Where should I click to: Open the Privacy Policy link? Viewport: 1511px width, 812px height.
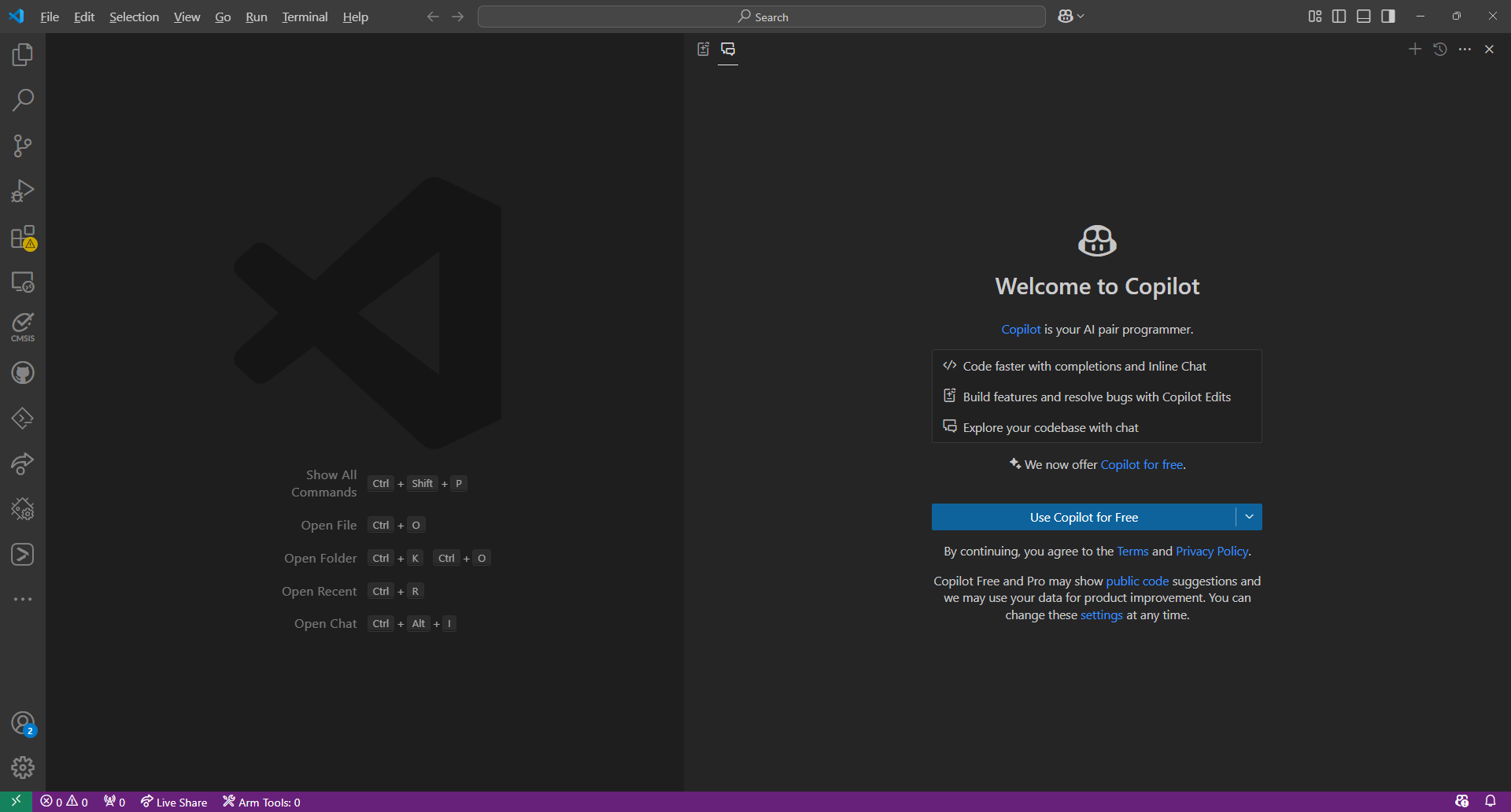point(1212,551)
